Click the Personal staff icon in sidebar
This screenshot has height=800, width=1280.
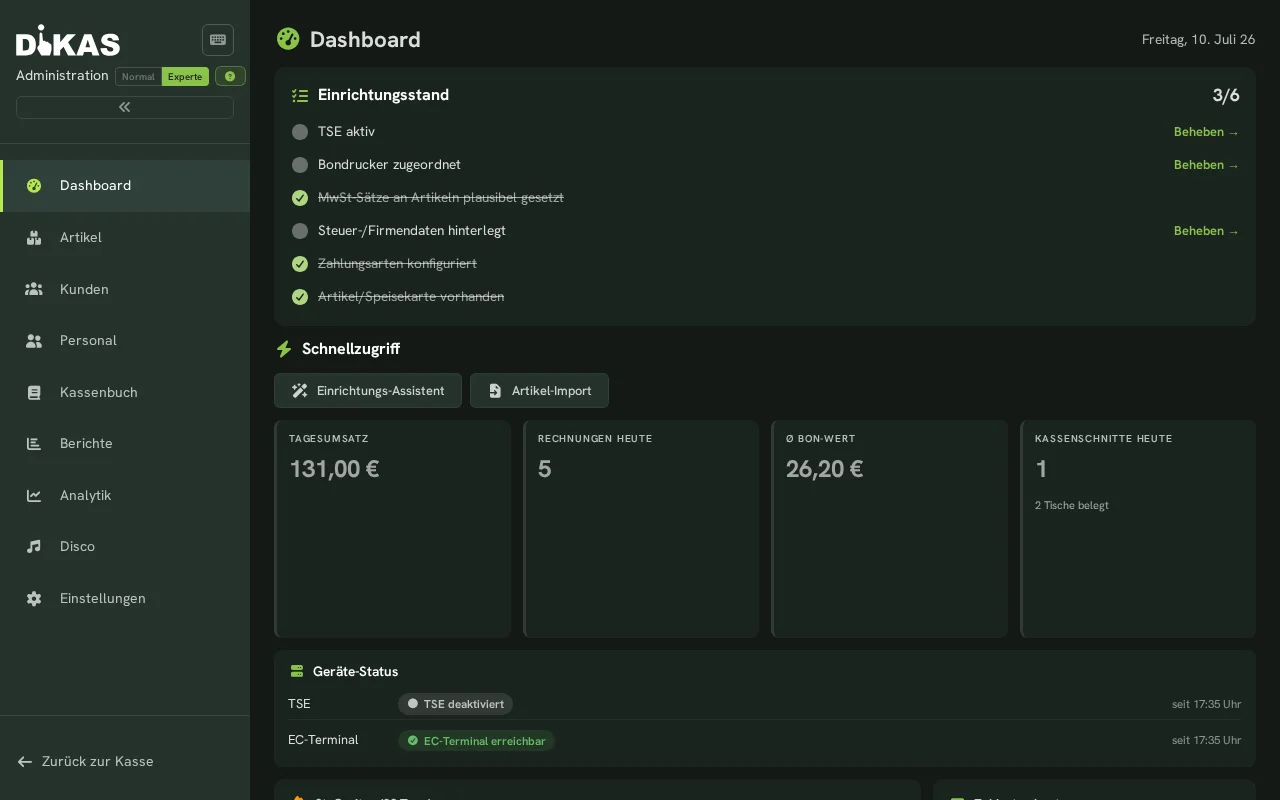34,340
